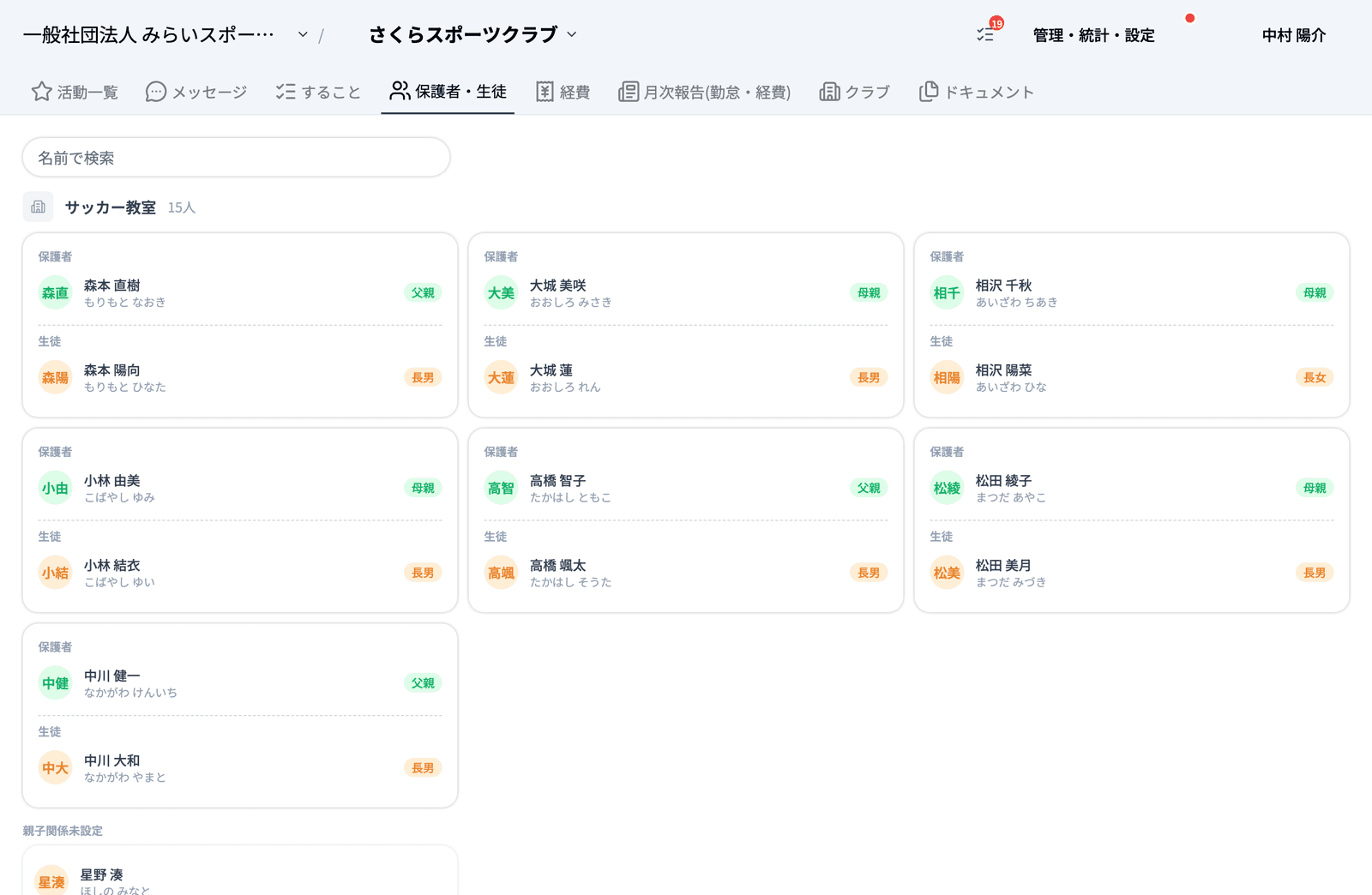Open the task list icon with 19 badge

985,34
